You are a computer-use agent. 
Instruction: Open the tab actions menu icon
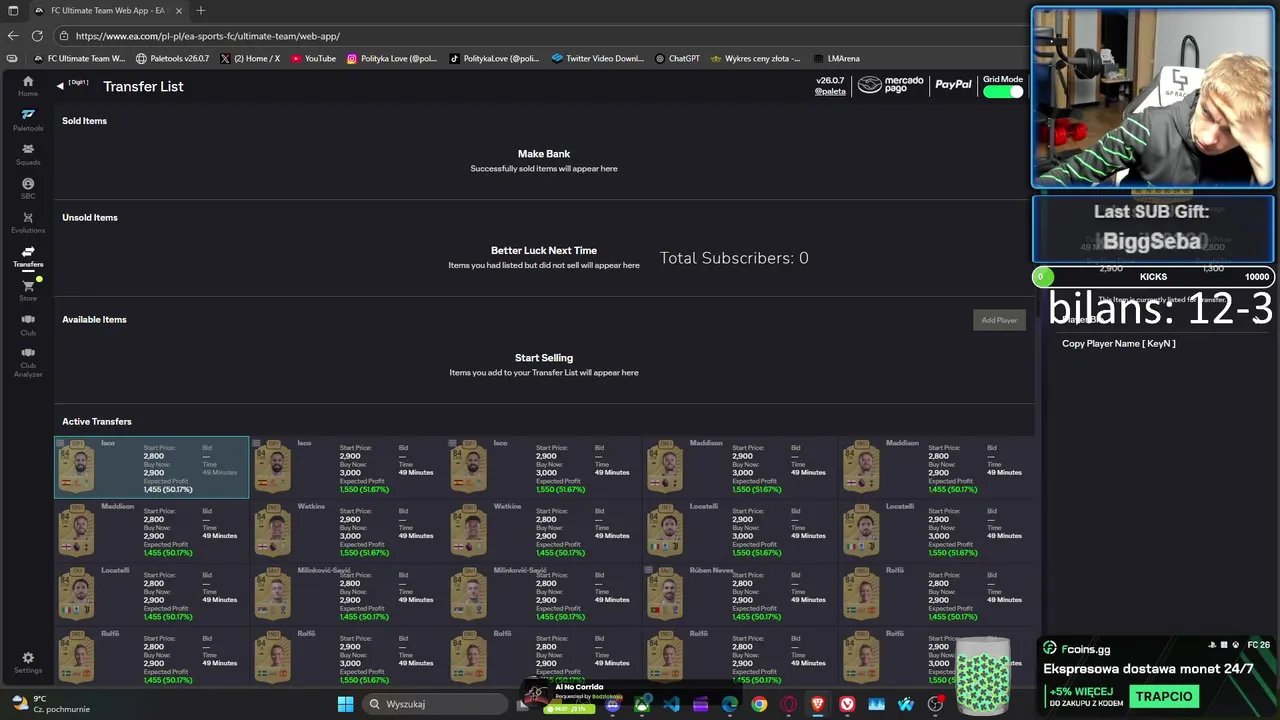(x=12, y=10)
